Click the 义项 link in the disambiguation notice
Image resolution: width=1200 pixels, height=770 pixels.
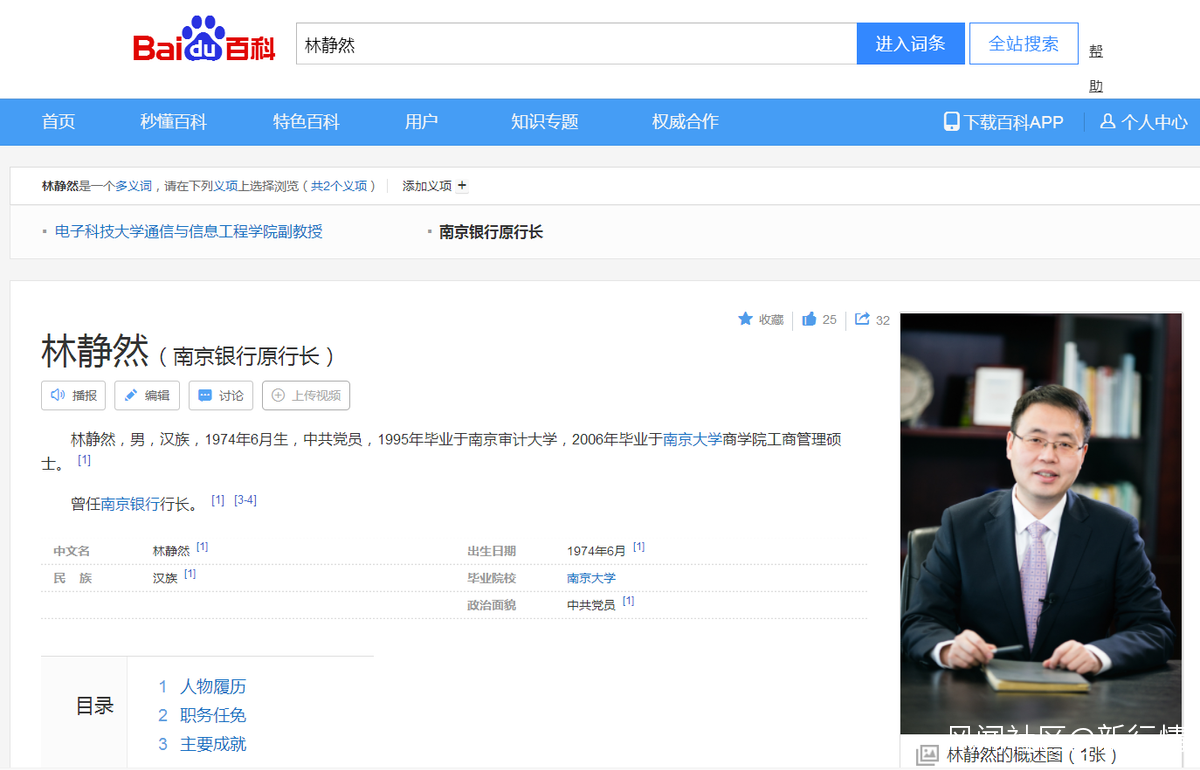pyautogui.click(x=225, y=186)
